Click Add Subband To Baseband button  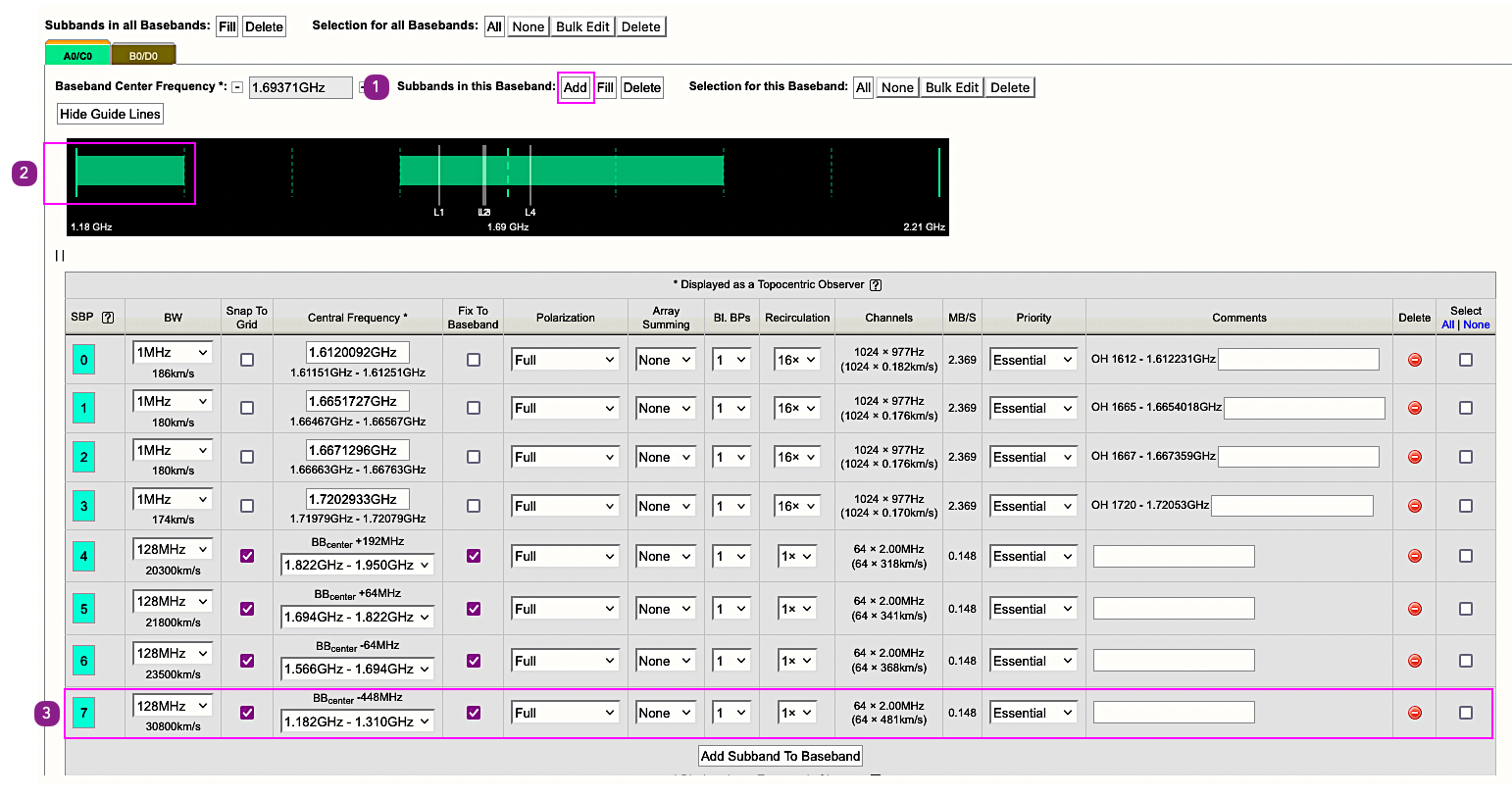click(781, 756)
